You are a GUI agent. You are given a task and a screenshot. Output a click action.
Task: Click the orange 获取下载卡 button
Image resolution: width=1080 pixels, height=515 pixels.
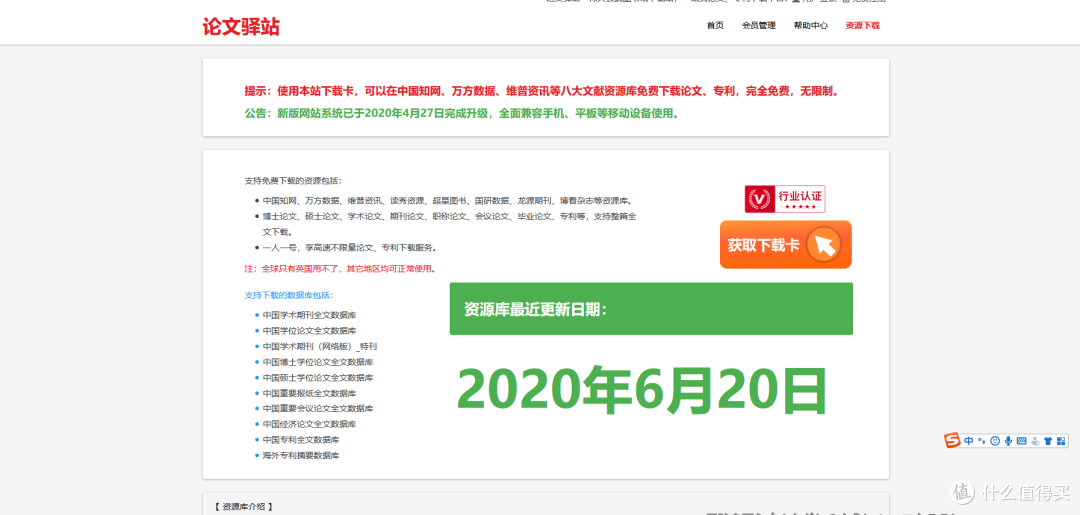tap(786, 244)
